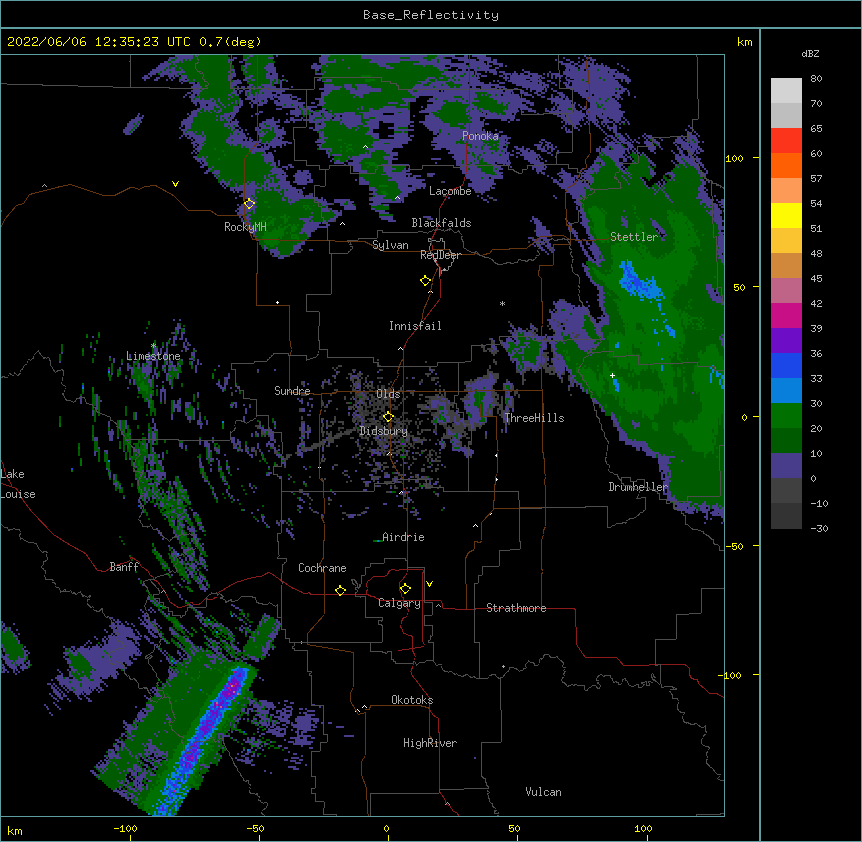Click the -50 tick label on the right axis

click(x=734, y=546)
